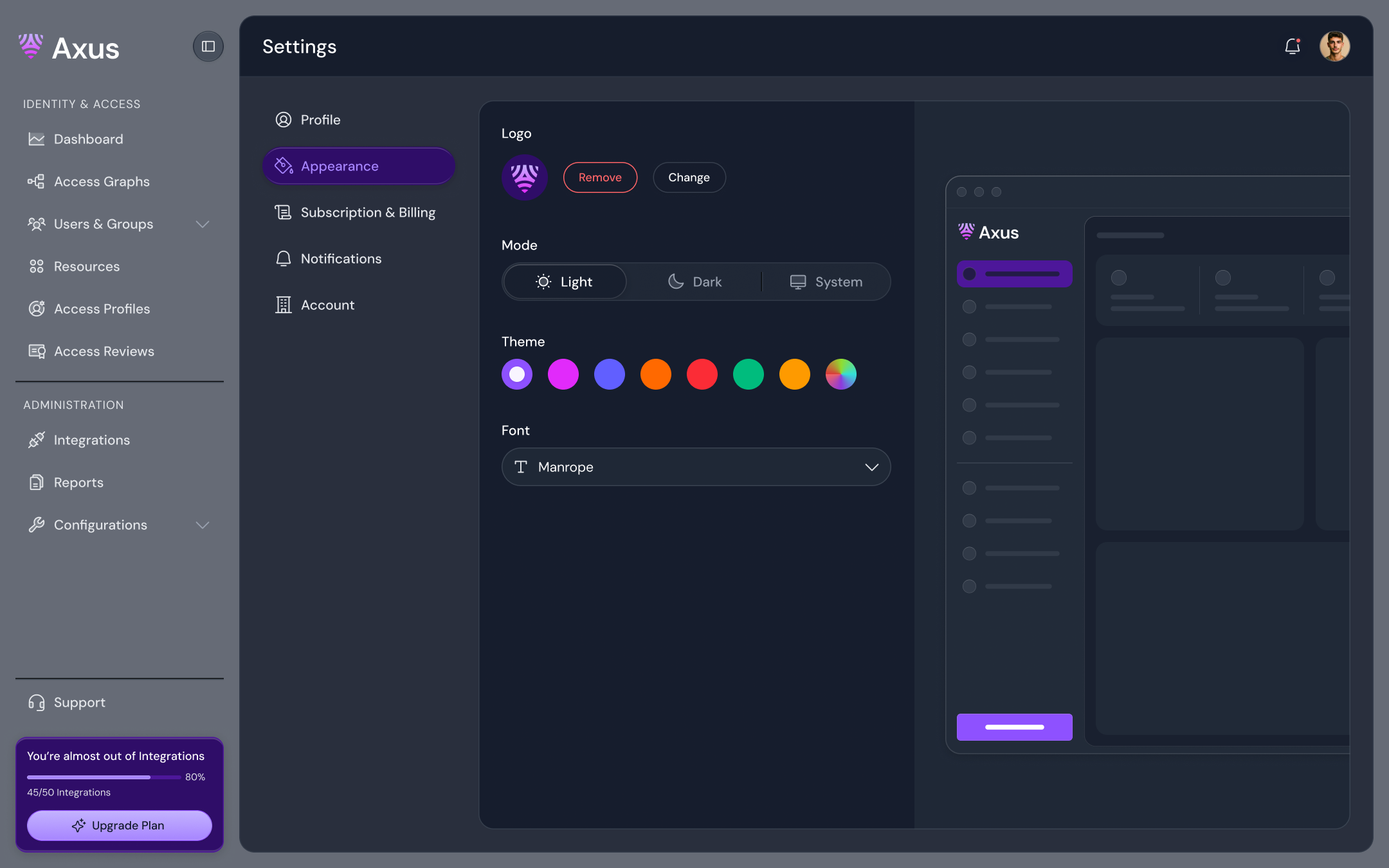The width and height of the screenshot is (1389, 868).
Task: Open Access Reviews in sidebar
Action: (x=104, y=351)
